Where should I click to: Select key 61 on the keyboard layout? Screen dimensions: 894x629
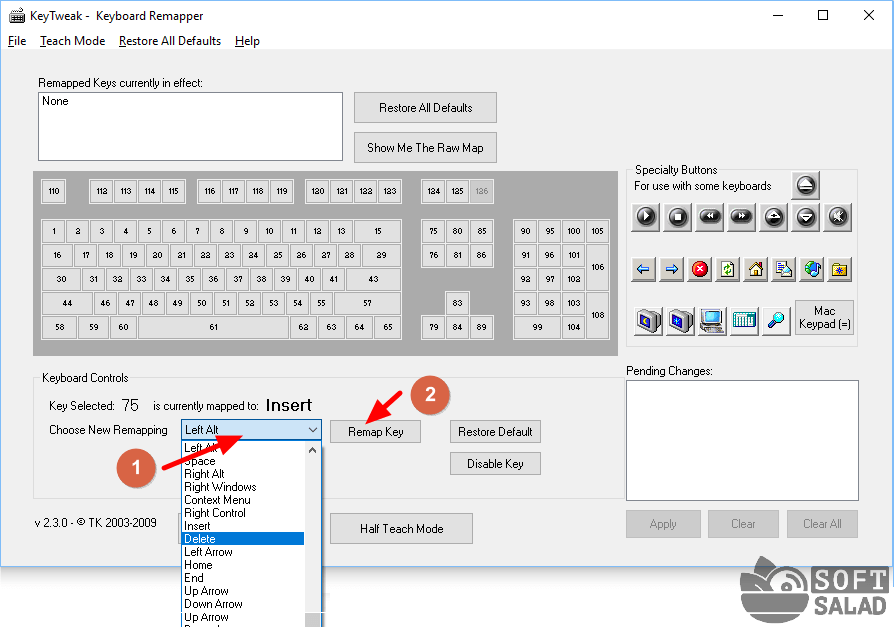pyautogui.click(x=213, y=327)
